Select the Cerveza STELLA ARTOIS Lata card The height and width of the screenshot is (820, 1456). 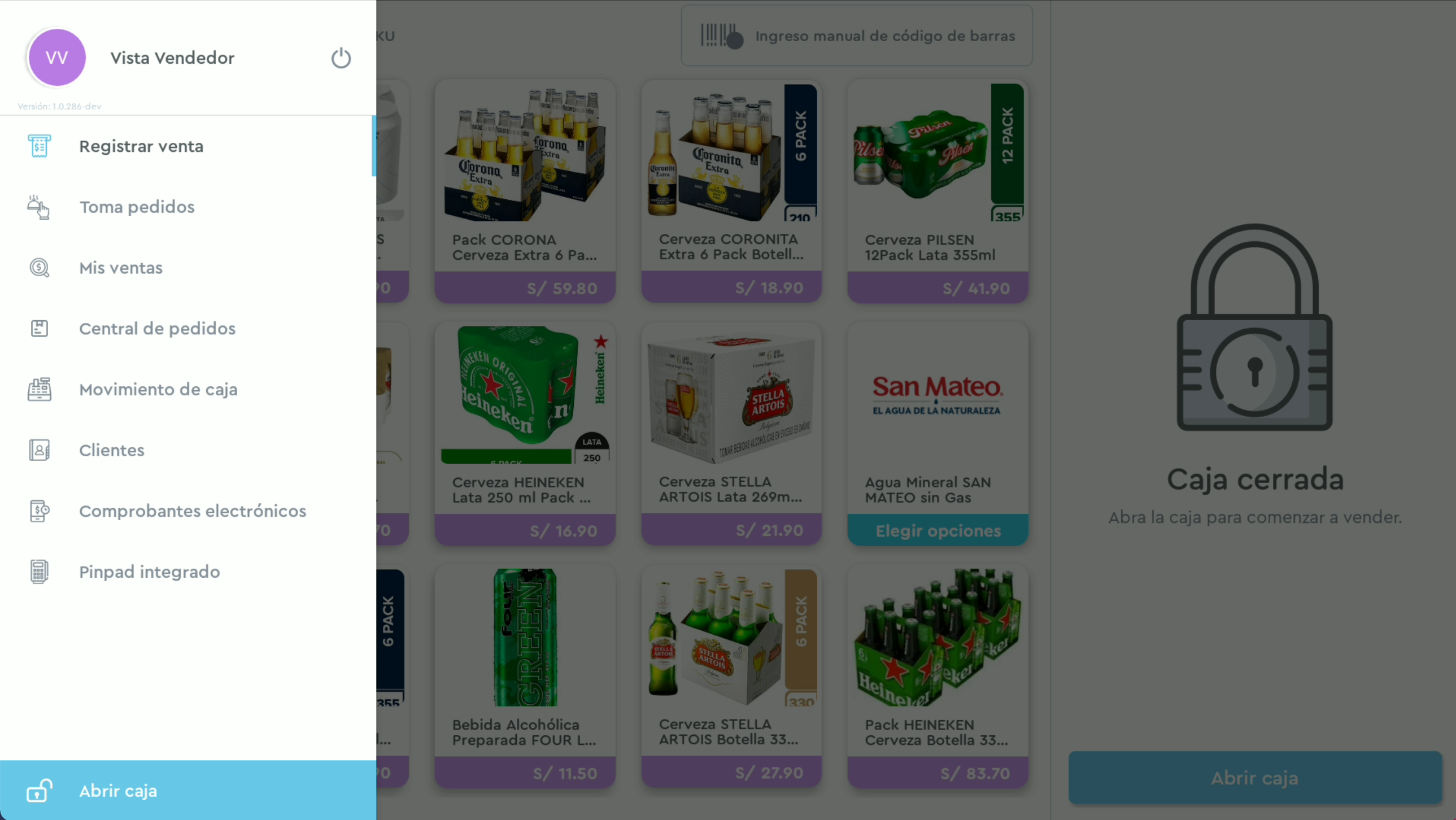click(x=731, y=434)
